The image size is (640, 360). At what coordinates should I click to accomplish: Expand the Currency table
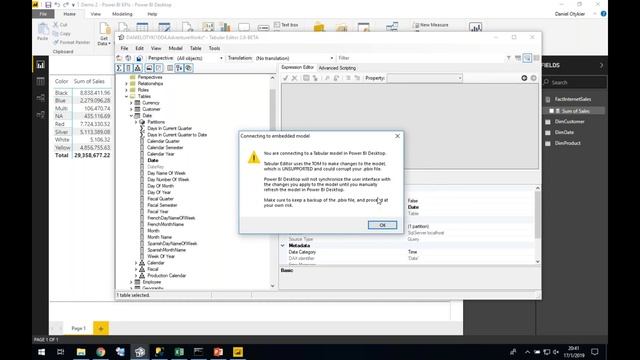(131, 103)
